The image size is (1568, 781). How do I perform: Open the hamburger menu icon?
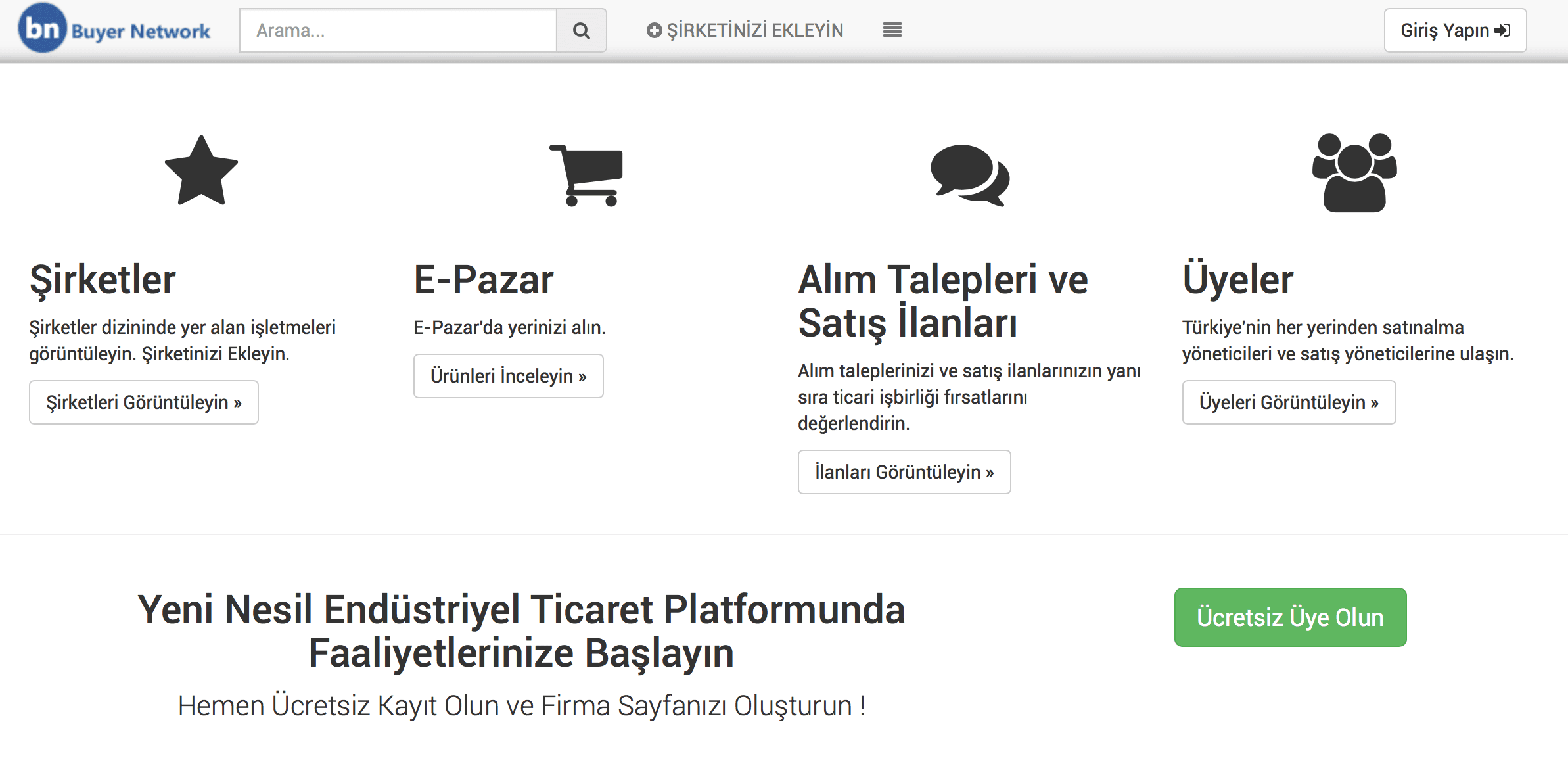tap(892, 30)
